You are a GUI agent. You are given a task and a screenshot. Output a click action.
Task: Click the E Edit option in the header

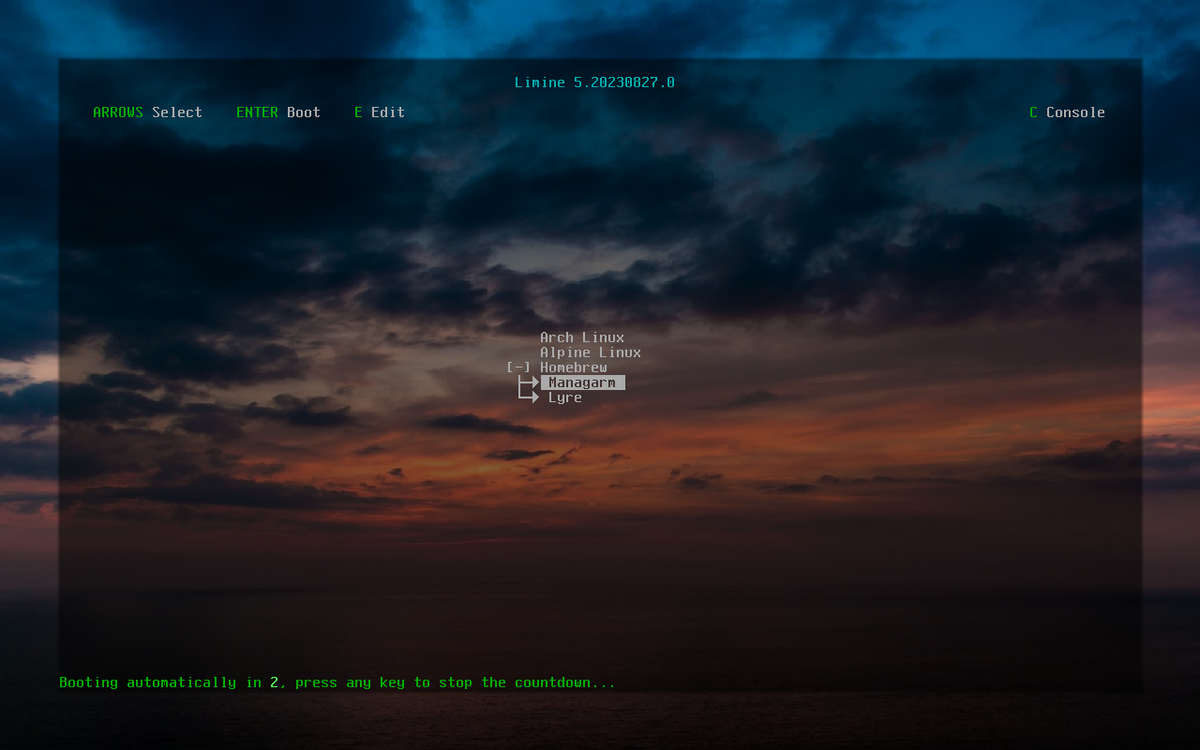pos(380,112)
